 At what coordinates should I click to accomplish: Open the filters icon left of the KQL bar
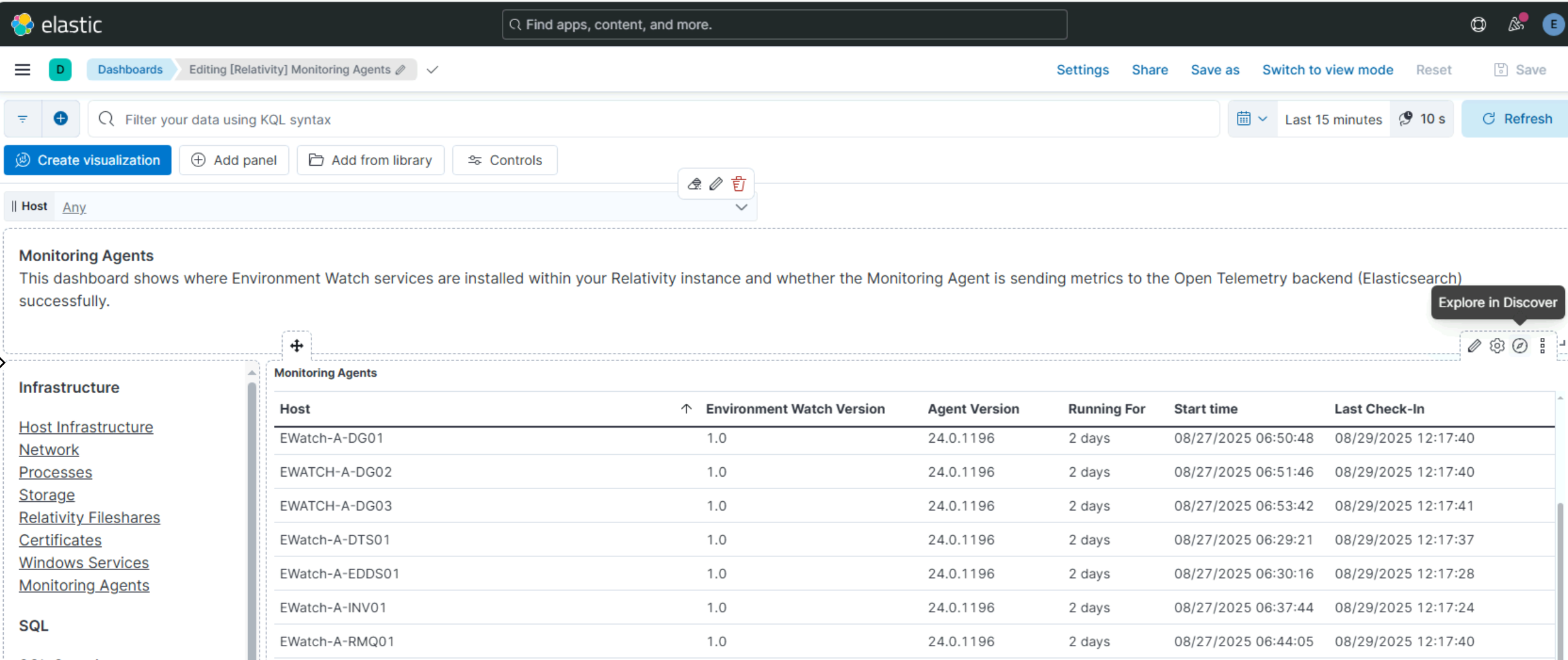click(23, 119)
